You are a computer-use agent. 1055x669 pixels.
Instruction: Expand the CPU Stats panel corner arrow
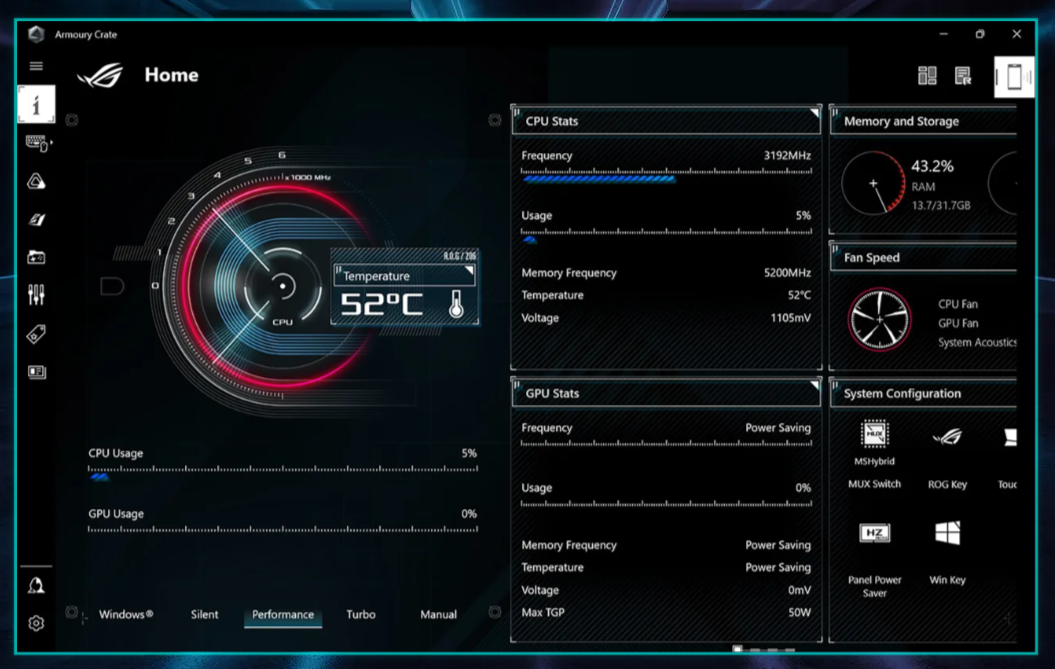pos(814,112)
